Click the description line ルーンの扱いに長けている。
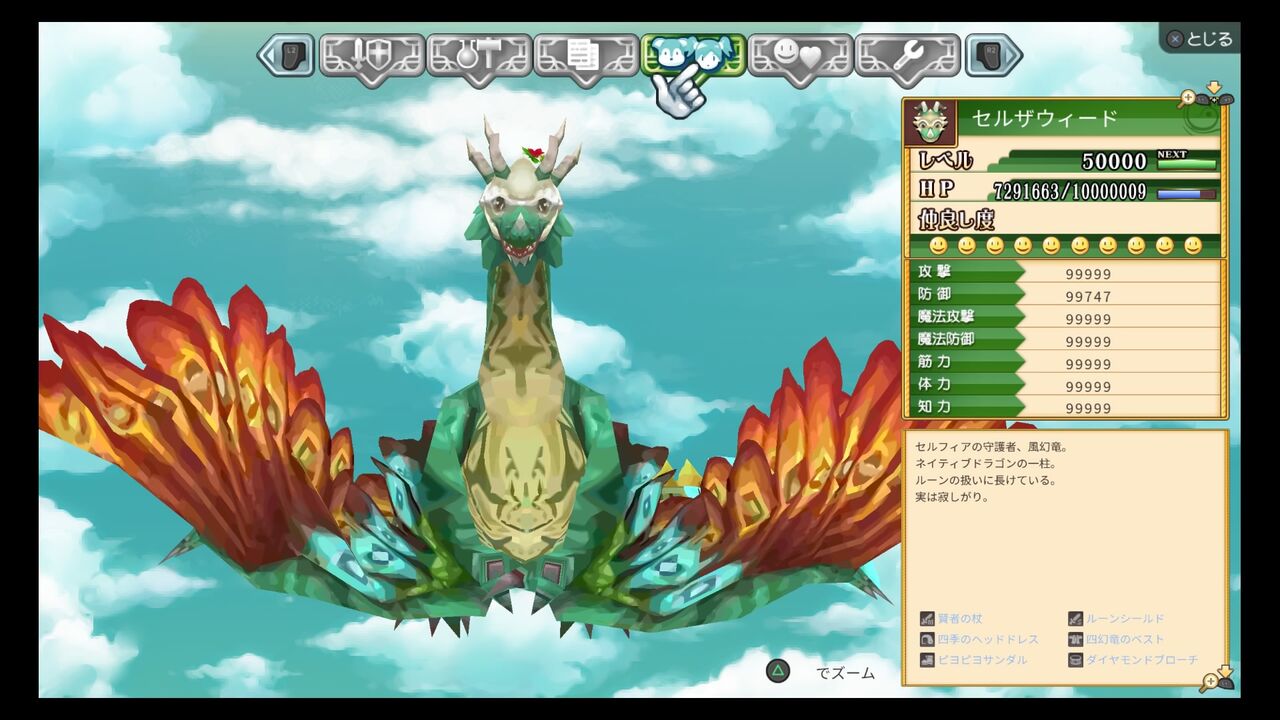 985,481
